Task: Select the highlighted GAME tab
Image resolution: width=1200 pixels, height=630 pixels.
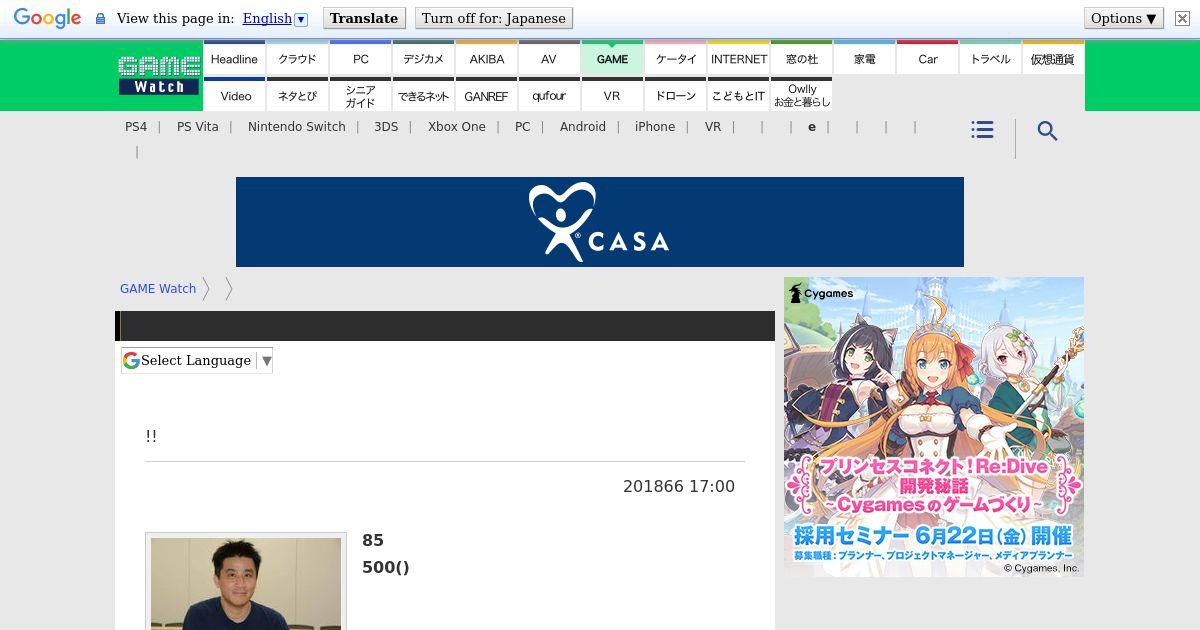Action: click(x=612, y=59)
